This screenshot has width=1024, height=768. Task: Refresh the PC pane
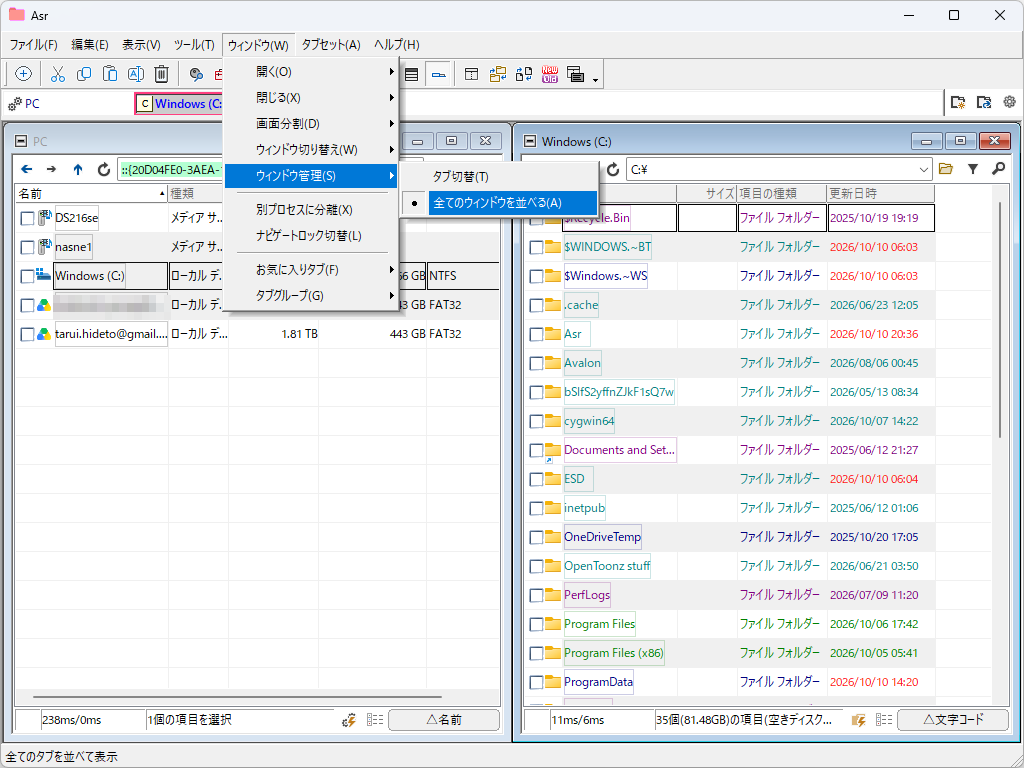point(103,169)
